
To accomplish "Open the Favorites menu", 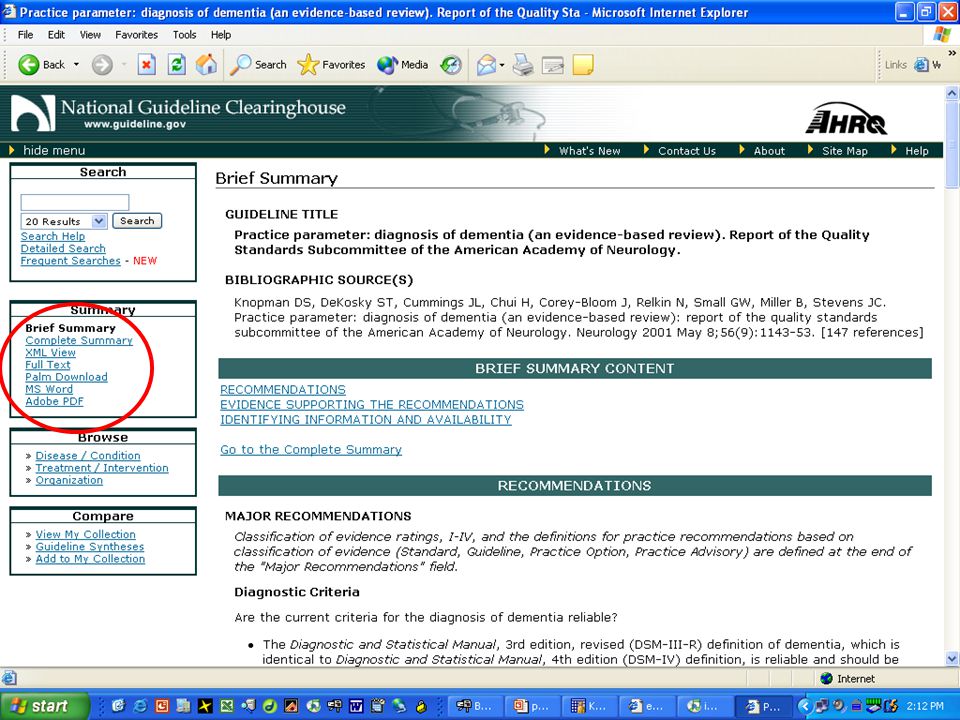I will tap(136, 35).
